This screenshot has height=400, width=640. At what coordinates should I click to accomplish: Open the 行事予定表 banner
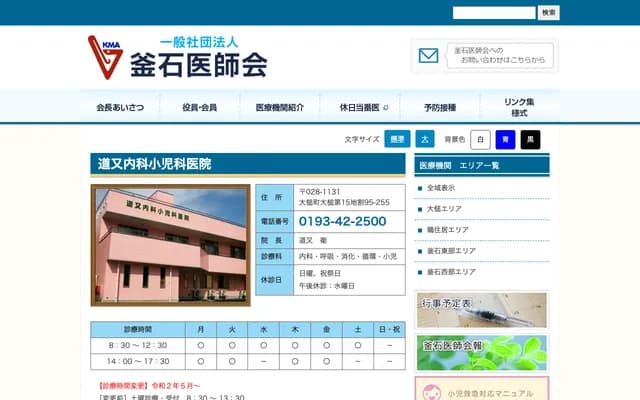481,310
